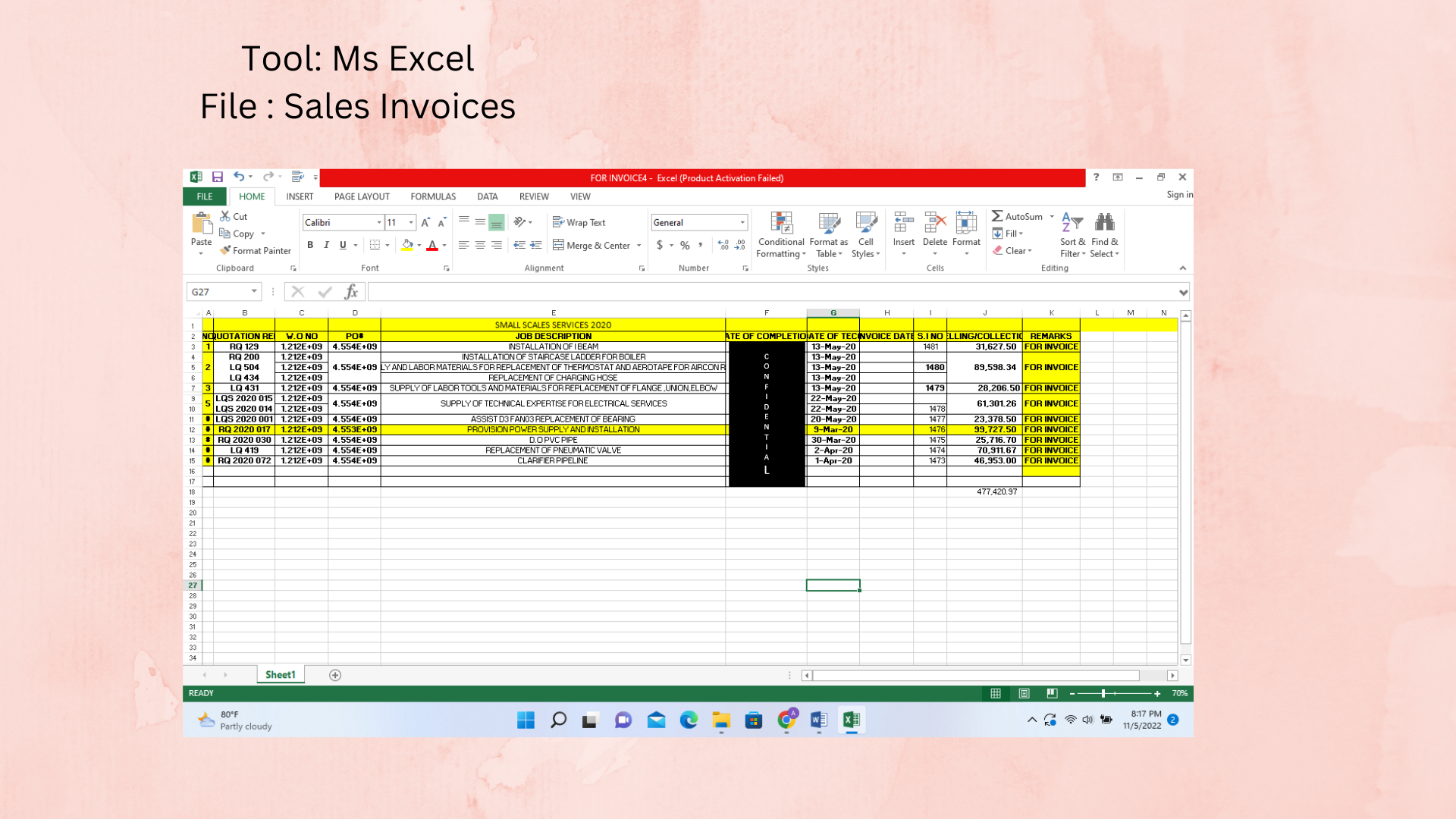Screen dimensions: 1456x819
Task: Switch to the FORMULAS ribbon tab
Action: [433, 196]
